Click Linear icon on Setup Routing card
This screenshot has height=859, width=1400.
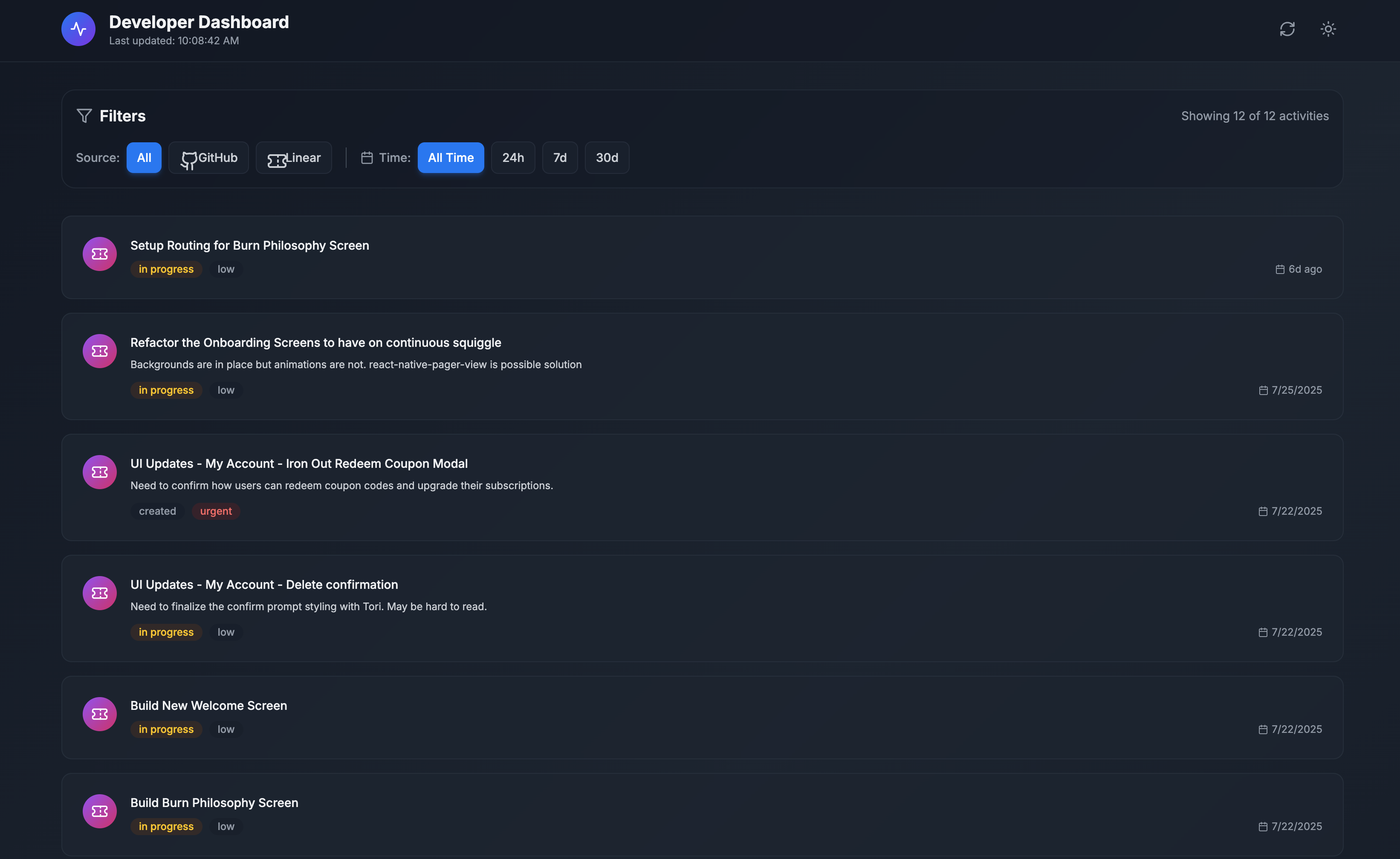(99, 254)
